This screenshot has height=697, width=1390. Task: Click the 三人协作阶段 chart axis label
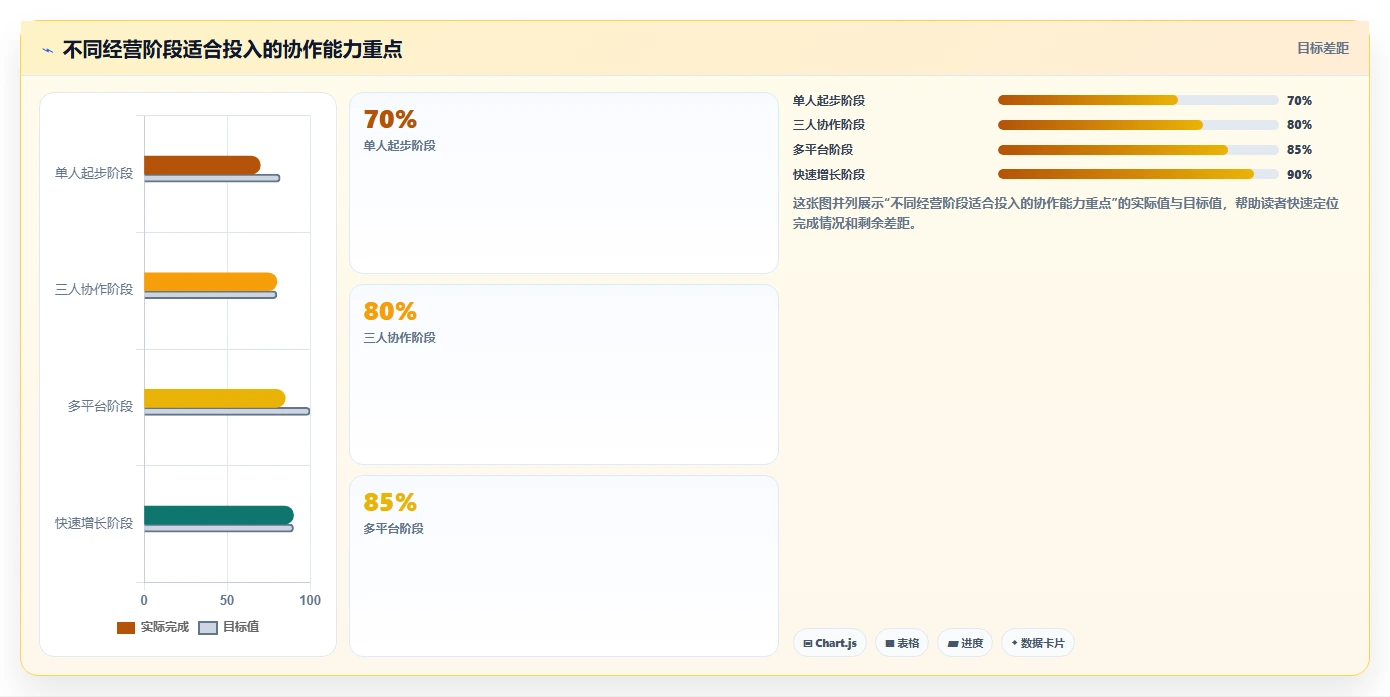(94, 290)
